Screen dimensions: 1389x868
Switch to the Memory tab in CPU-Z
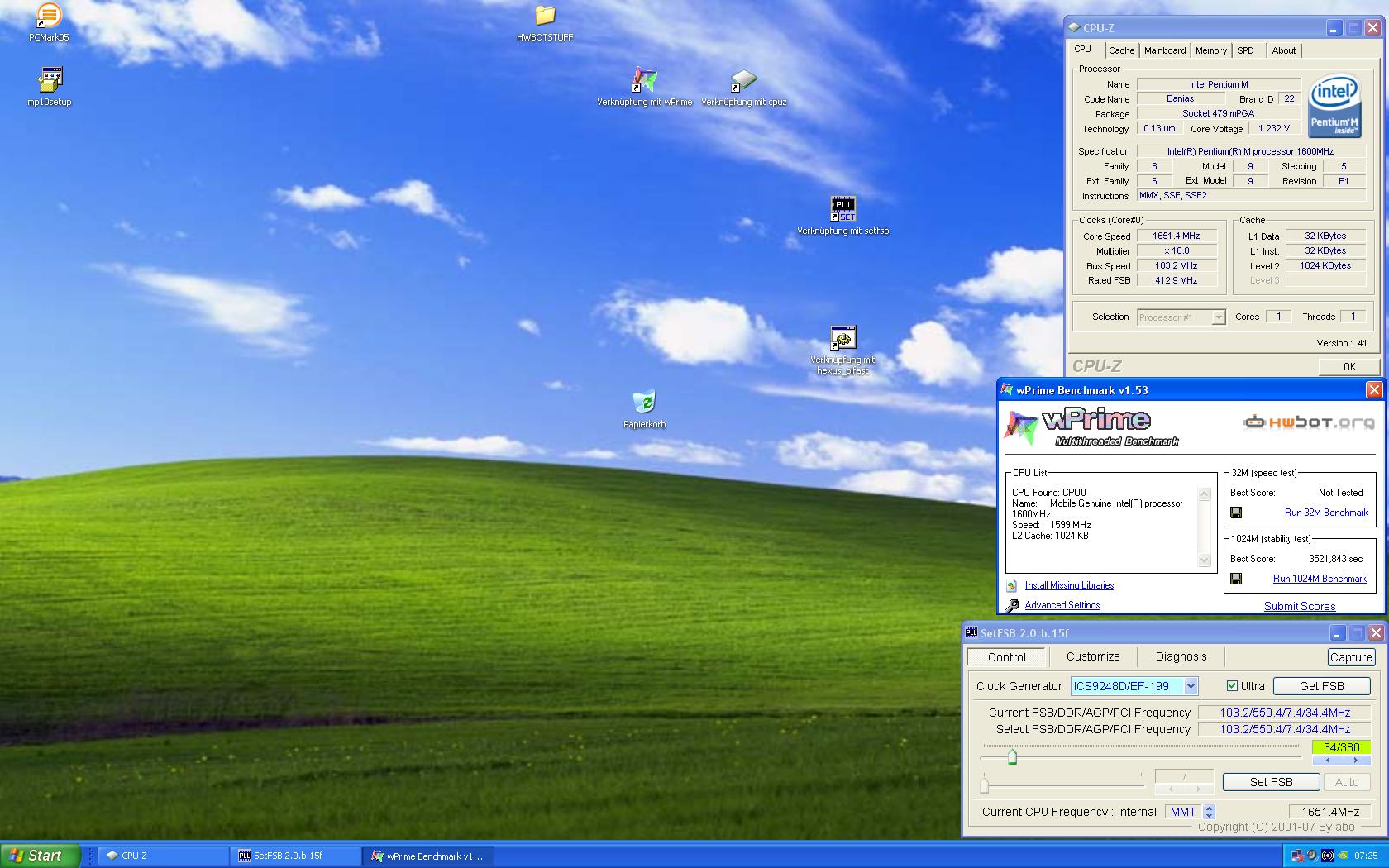(1210, 50)
